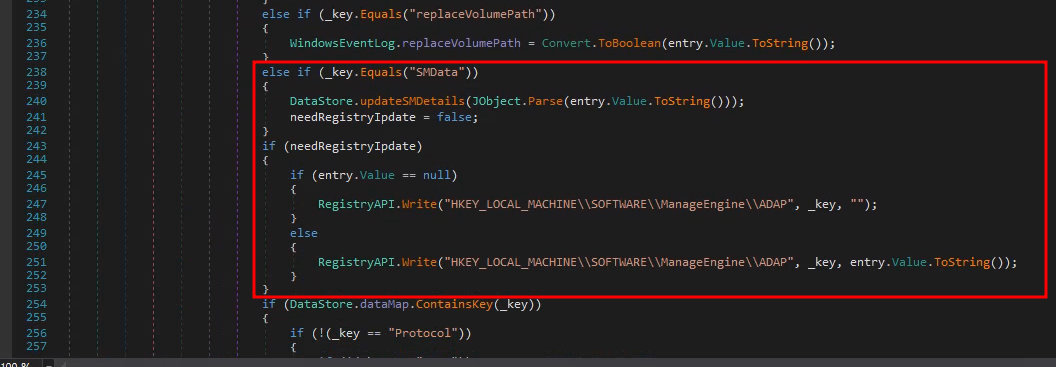Click the null keyword on line 245
This screenshot has width=1056, height=367.
pyautogui.click(x=437, y=176)
